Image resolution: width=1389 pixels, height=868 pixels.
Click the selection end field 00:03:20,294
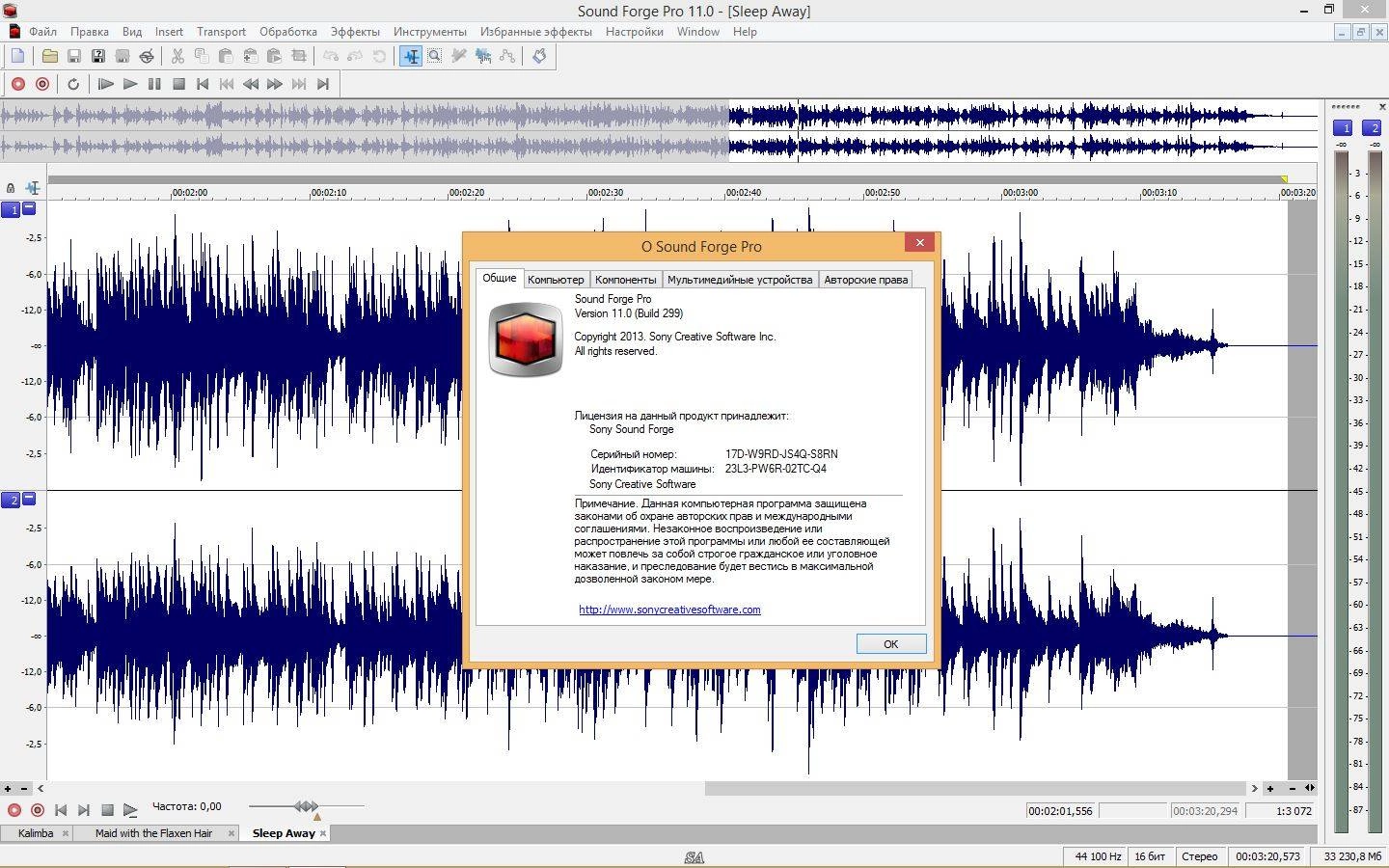[1205, 811]
